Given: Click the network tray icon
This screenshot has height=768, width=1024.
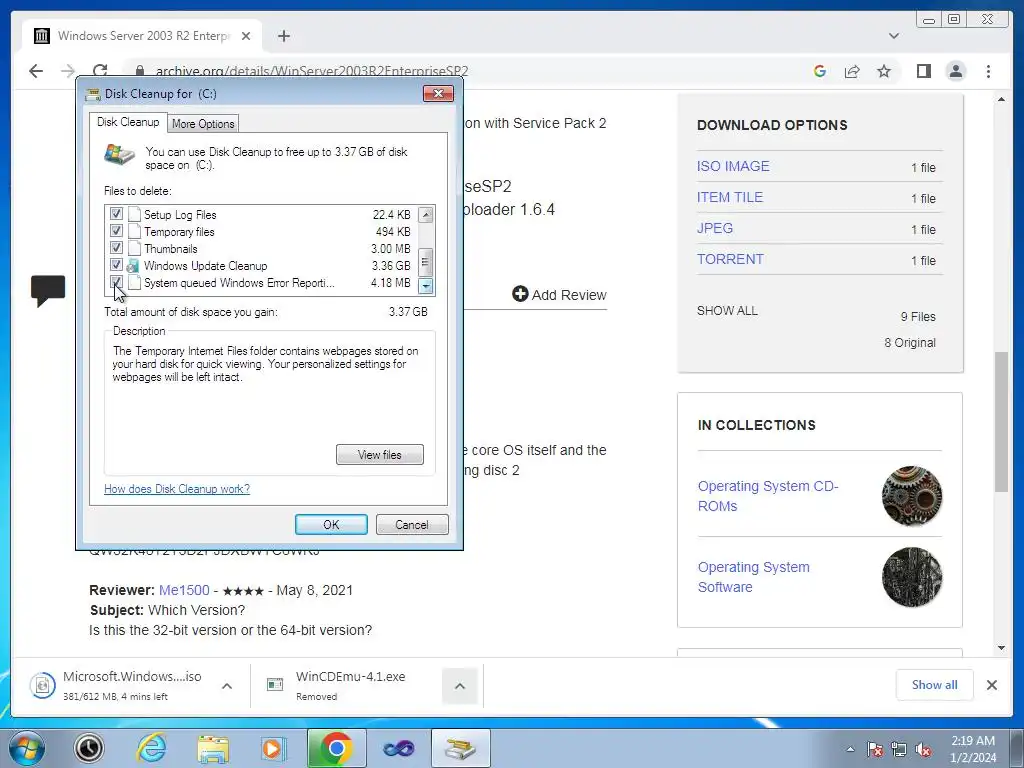Looking at the screenshot, I should tap(899, 750).
